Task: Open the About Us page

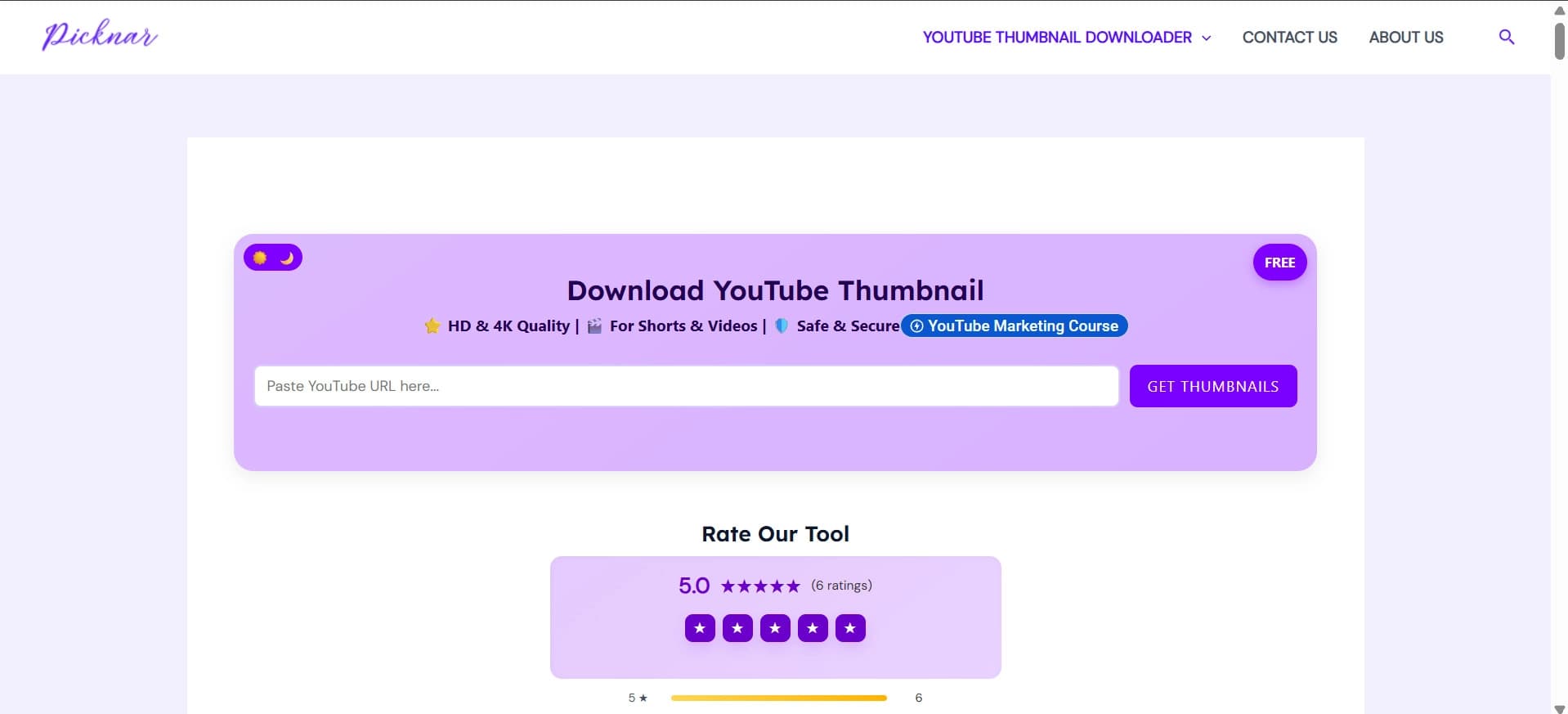Action: [x=1405, y=37]
